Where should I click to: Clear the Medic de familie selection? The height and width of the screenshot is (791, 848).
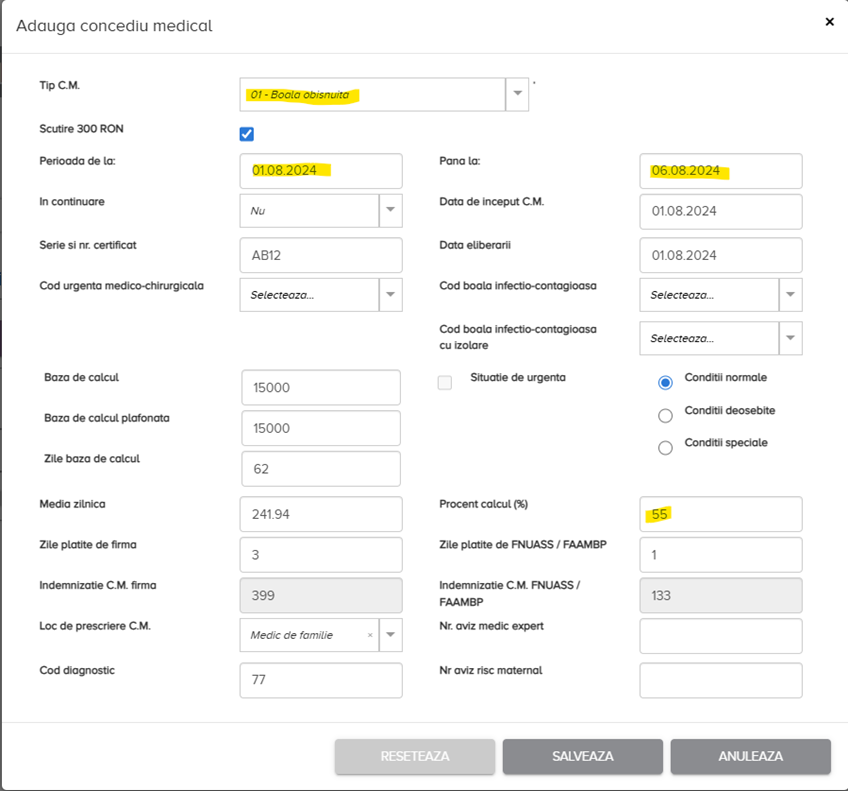point(370,635)
